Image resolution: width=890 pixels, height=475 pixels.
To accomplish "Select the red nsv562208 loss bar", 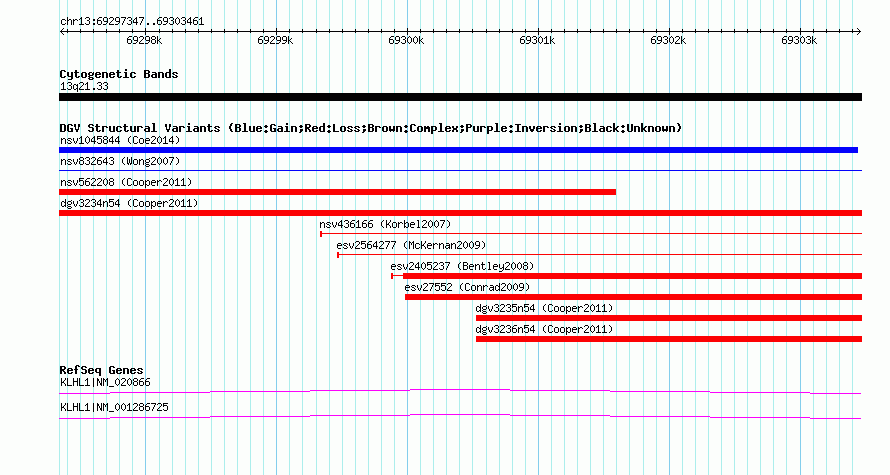I will (337, 192).
